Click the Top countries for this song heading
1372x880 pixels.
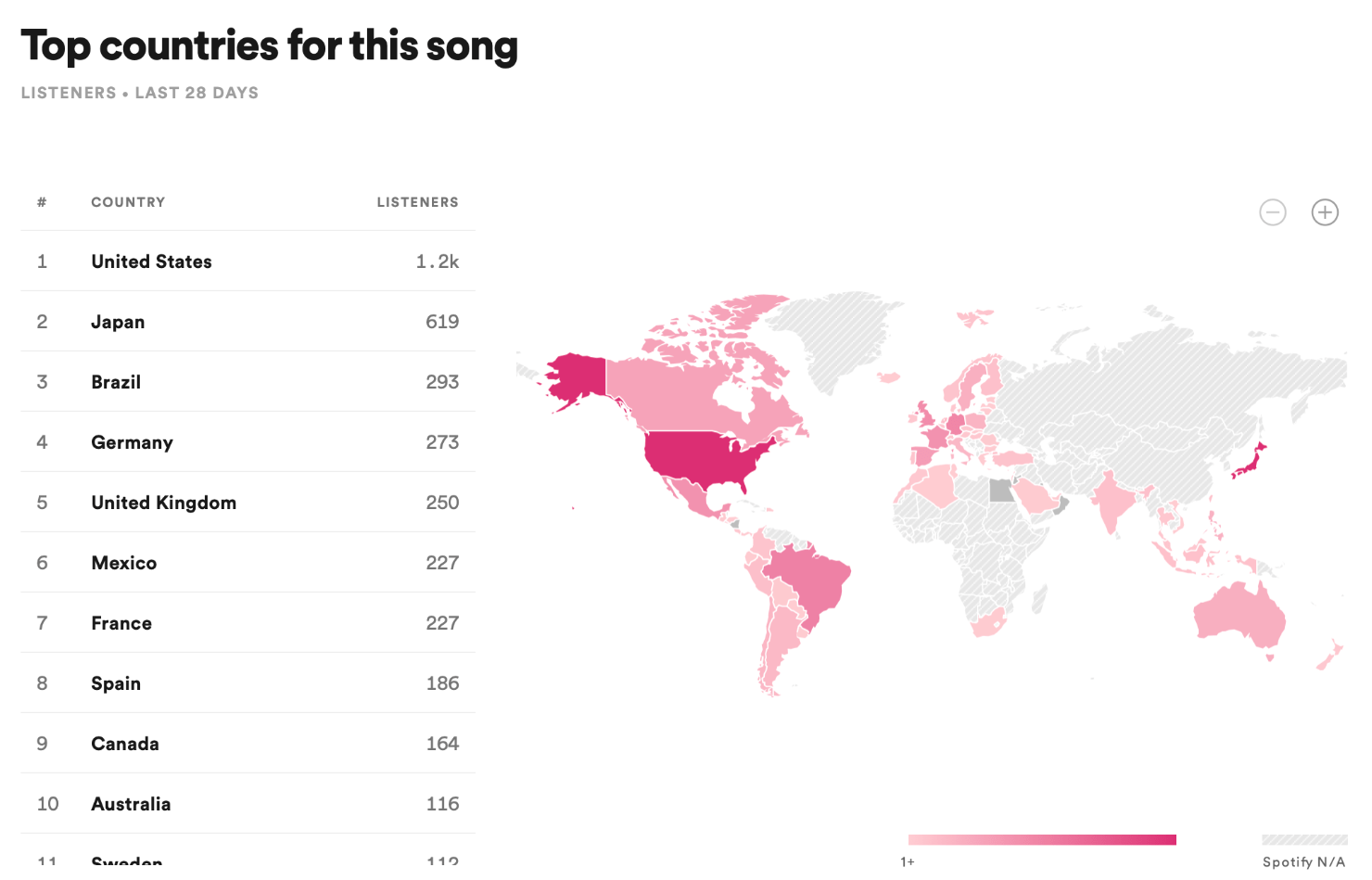(270, 45)
